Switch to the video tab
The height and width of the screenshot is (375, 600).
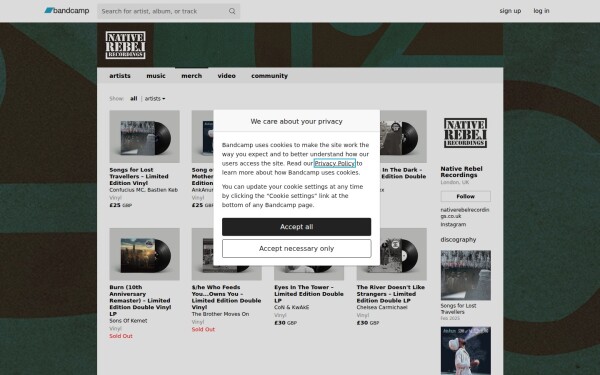coord(227,76)
